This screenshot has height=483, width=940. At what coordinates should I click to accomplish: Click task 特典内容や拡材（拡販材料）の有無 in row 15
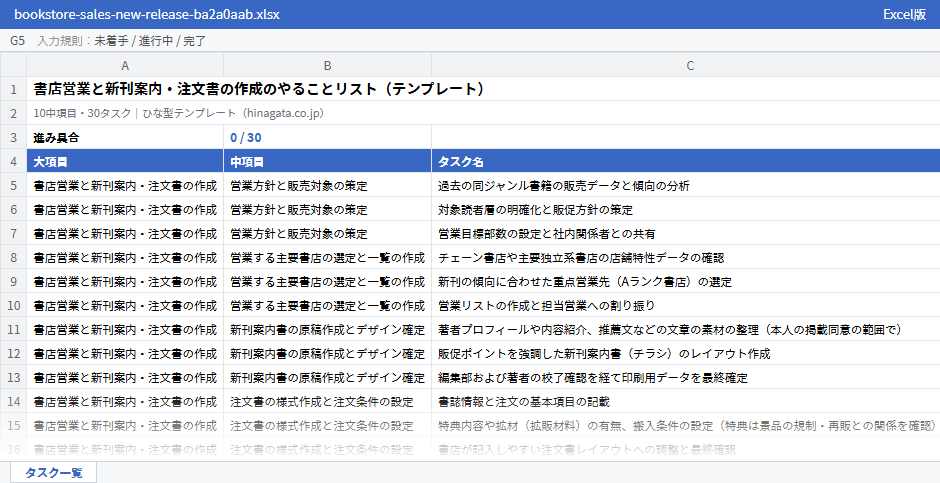[x=686, y=425]
